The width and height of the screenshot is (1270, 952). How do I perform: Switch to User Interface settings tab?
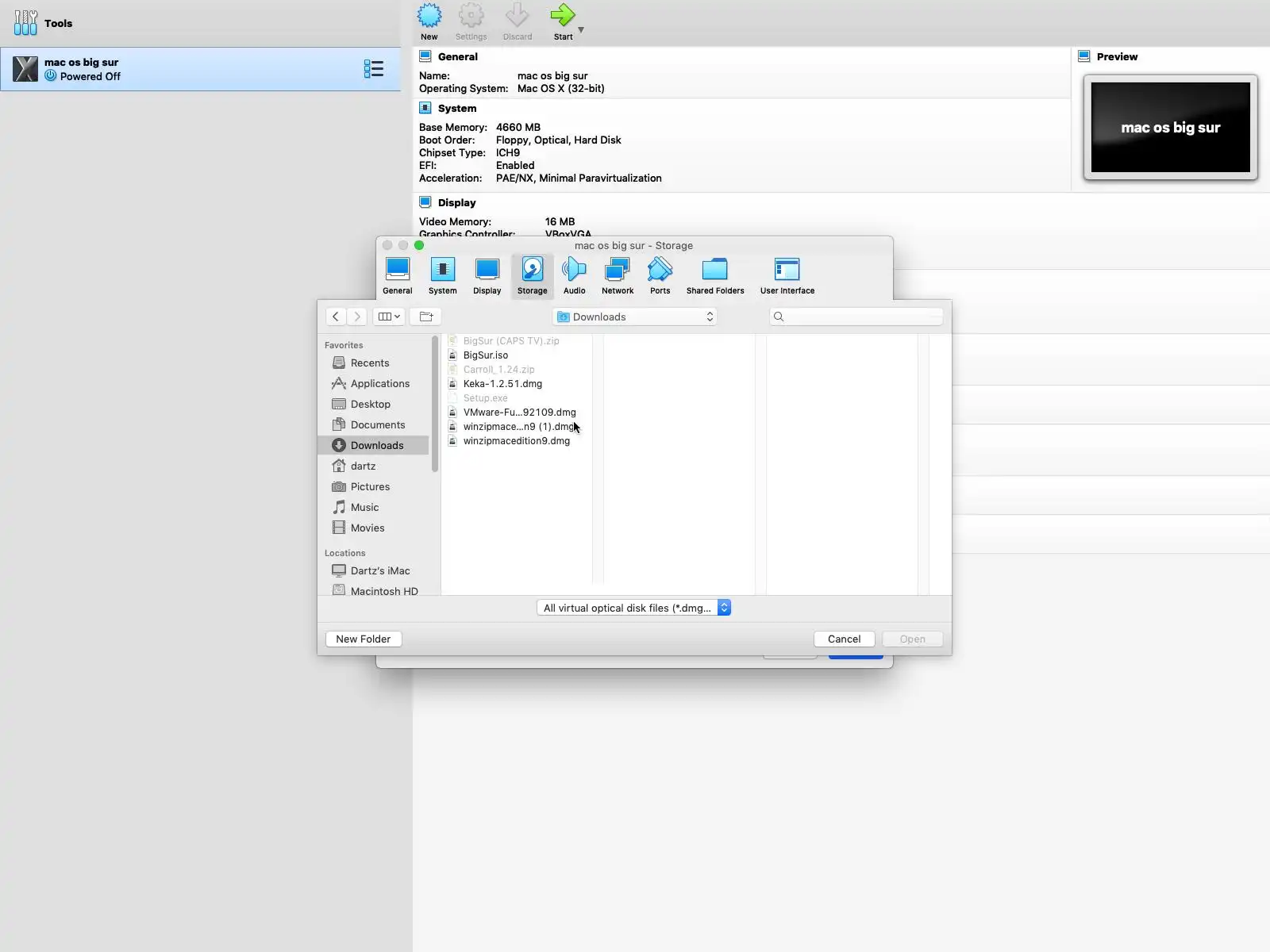tap(787, 276)
